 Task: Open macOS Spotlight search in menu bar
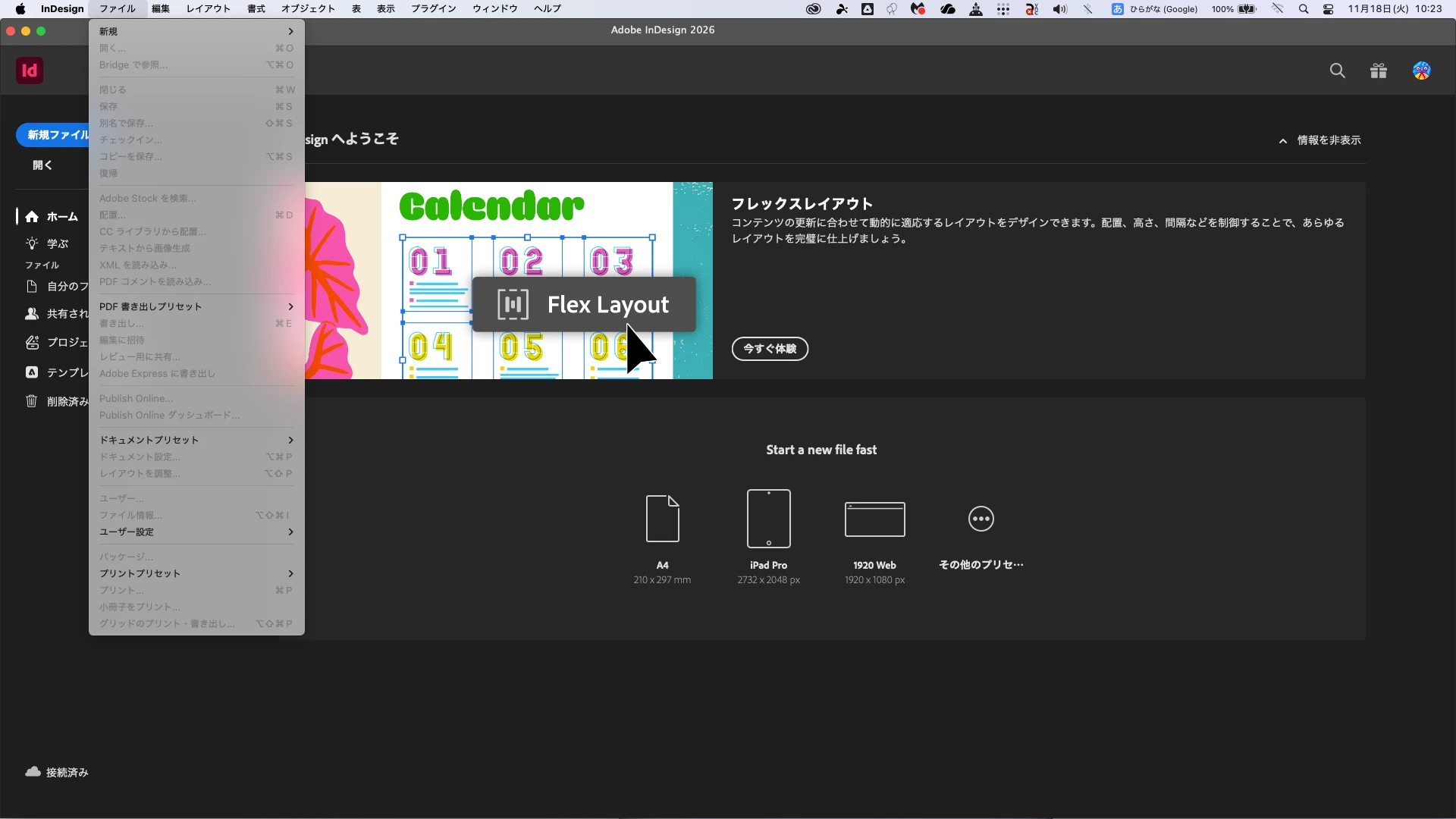click(x=1303, y=9)
